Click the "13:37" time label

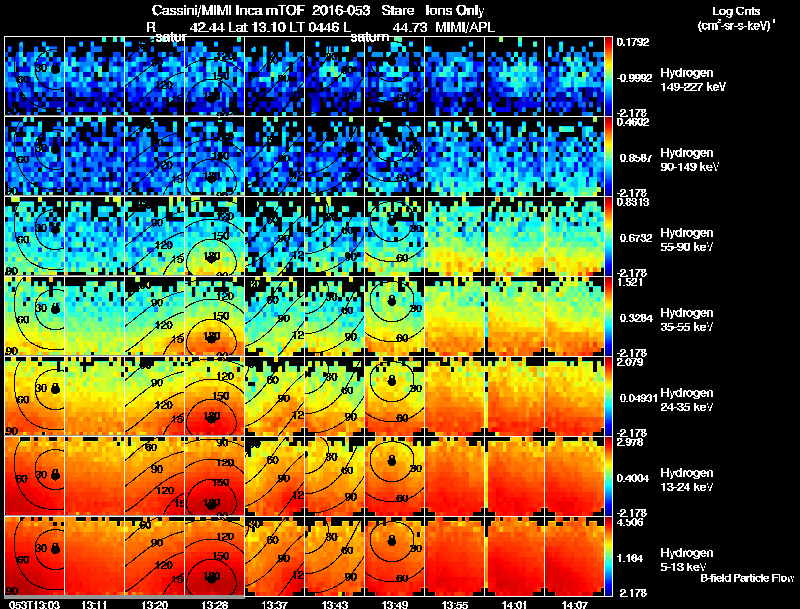pyautogui.click(x=275, y=604)
